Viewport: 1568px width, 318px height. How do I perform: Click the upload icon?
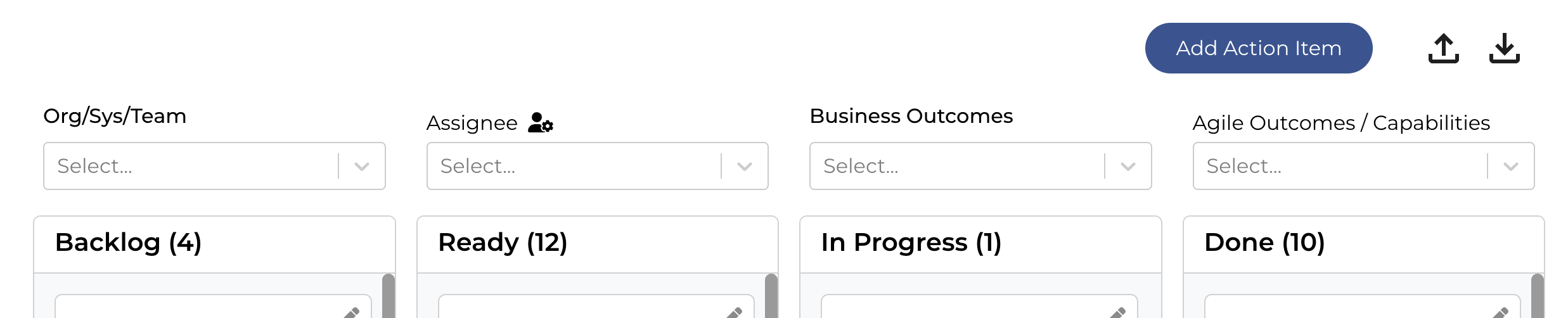[x=1443, y=48]
